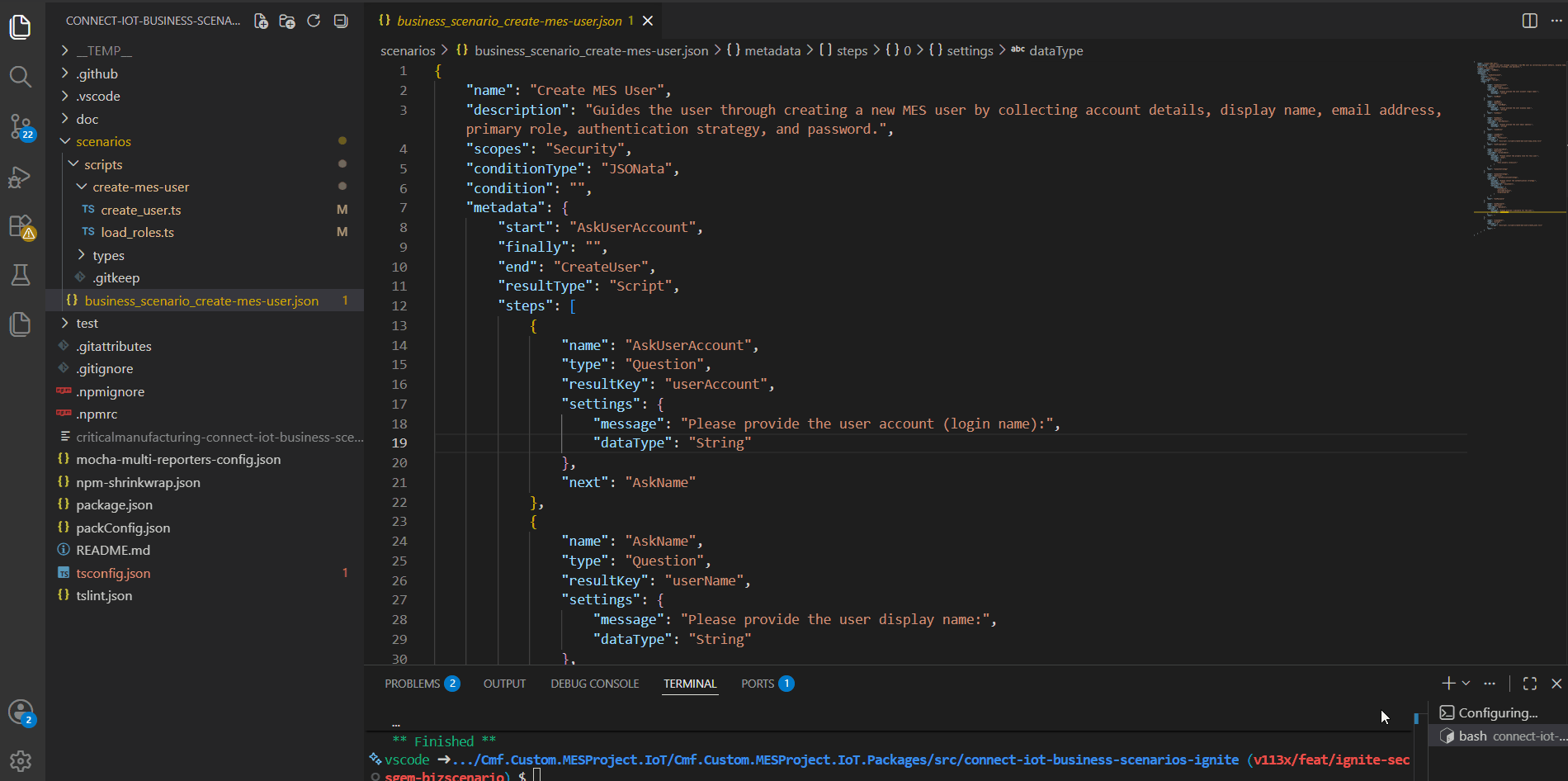The height and width of the screenshot is (781, 1568).
Task: Launch a new terminal with plus icon
Action: 1448,684
